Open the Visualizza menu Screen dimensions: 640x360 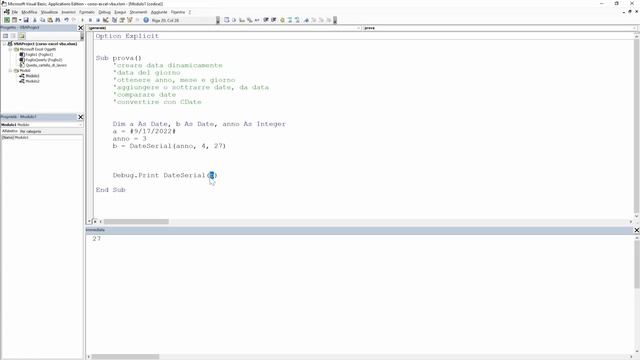pos(49,12)
